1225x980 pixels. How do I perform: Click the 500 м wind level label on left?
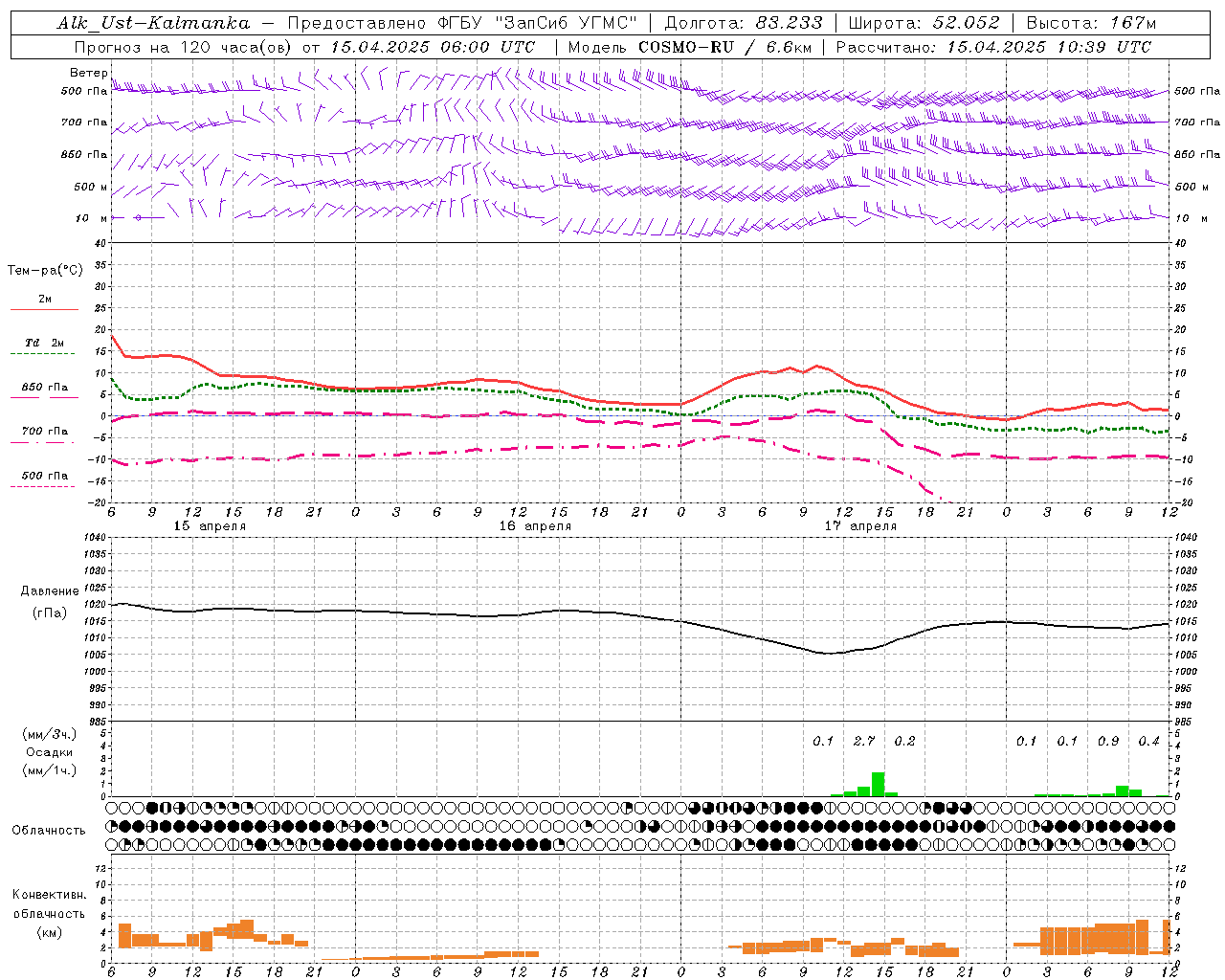(91, 187)
